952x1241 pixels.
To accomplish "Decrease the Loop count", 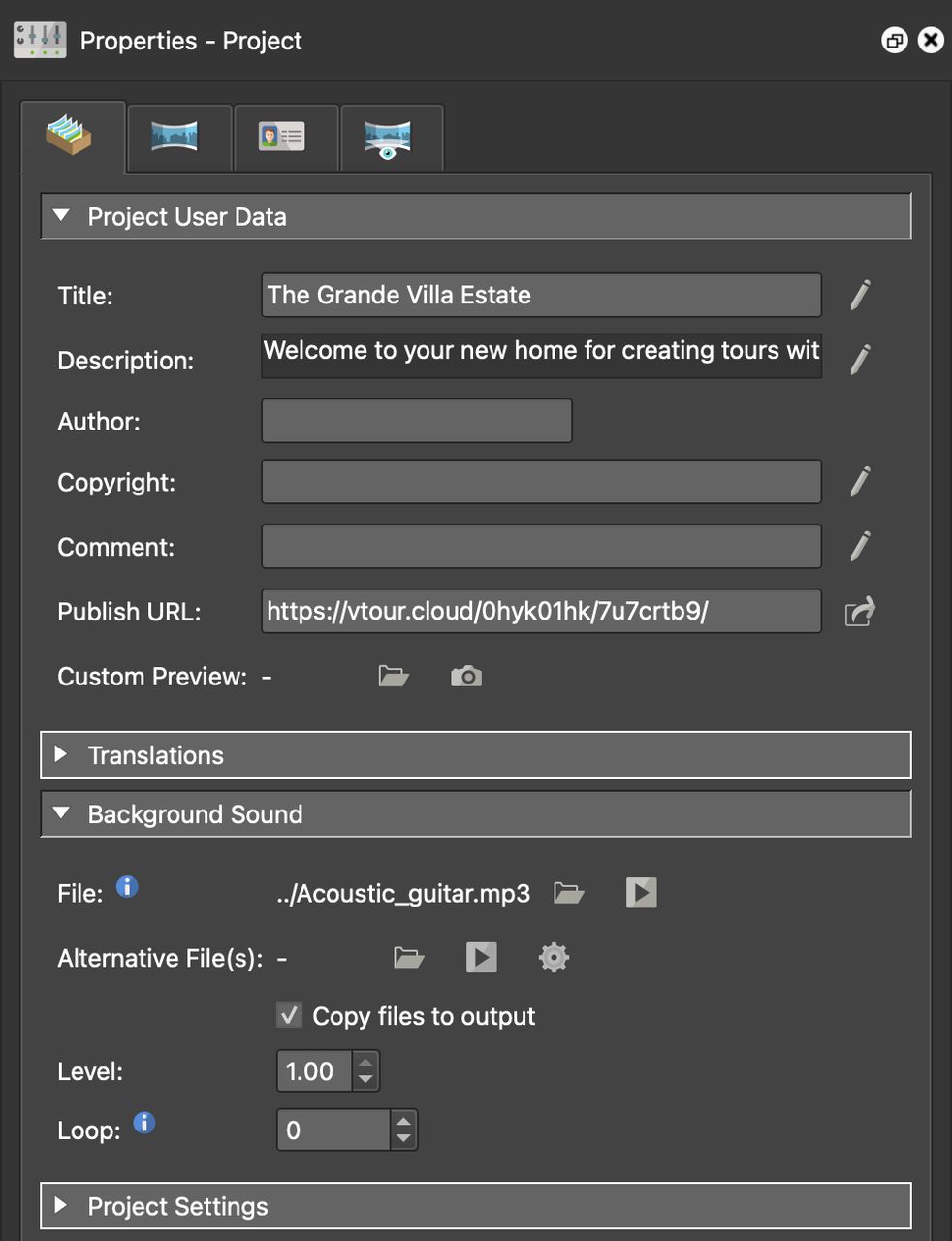I will pos(404,1139).
